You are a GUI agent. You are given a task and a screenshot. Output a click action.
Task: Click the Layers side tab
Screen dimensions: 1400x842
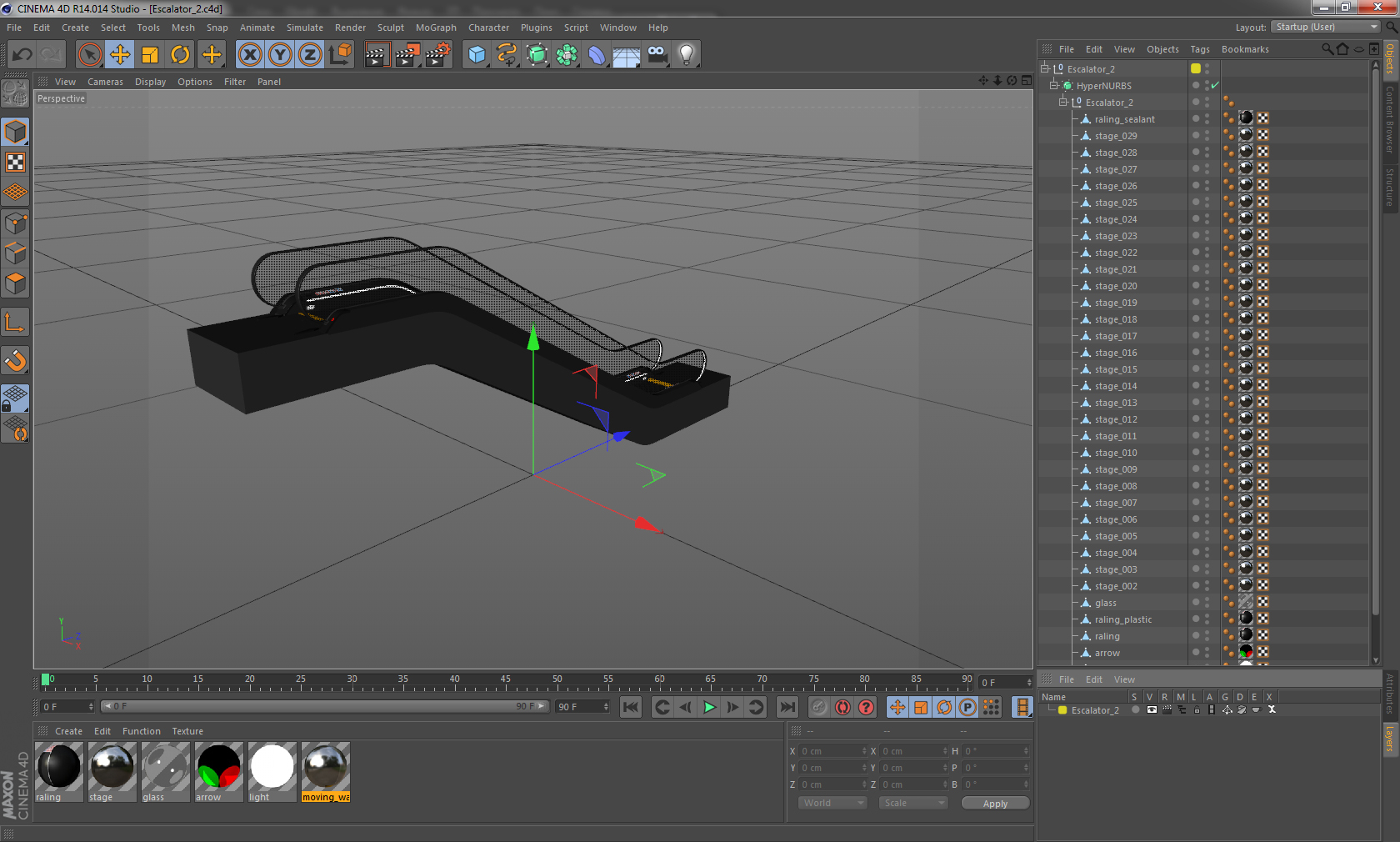1390,739
